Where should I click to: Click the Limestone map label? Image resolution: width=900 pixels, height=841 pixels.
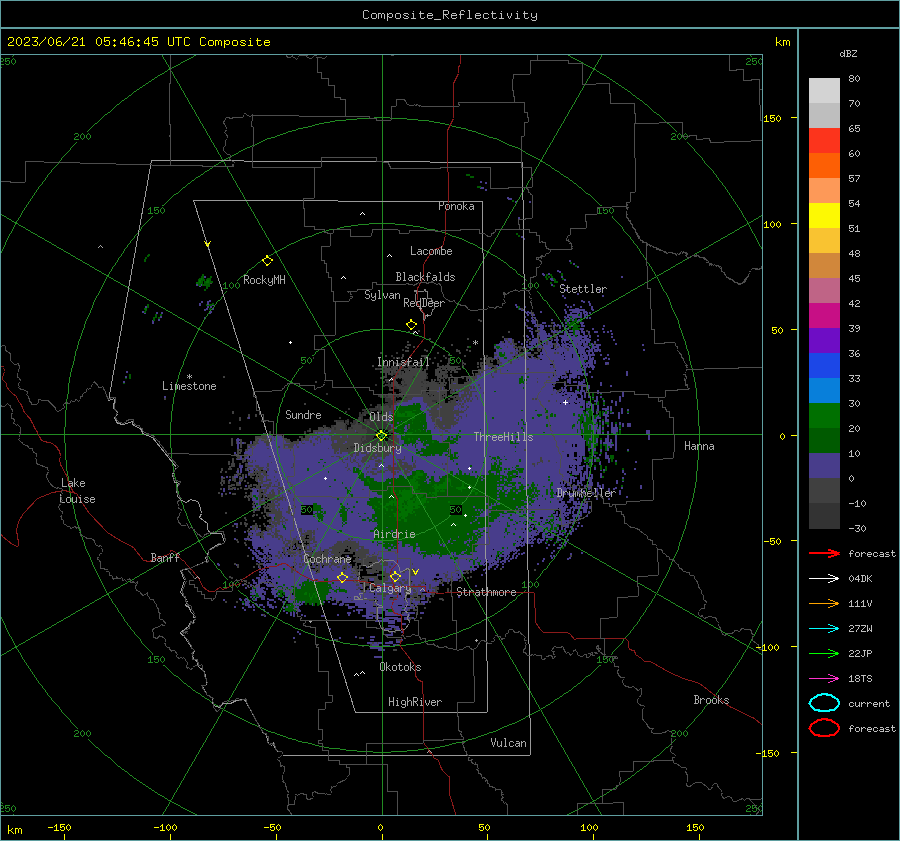tap(189, 386)
